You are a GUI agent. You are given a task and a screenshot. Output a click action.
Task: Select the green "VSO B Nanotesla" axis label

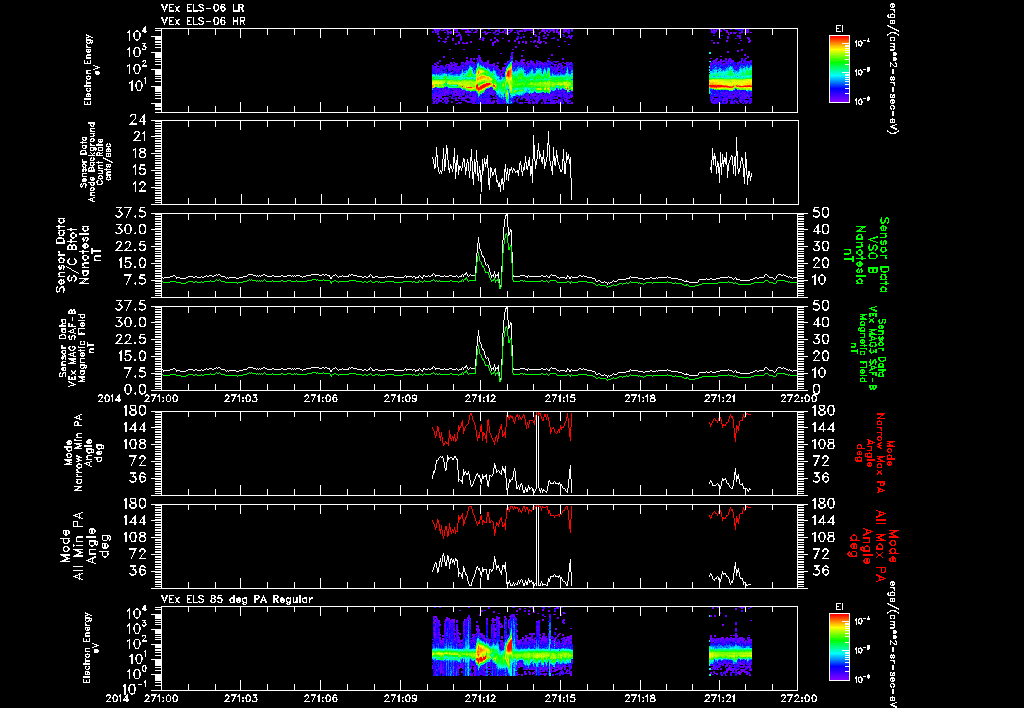[868, 255]
